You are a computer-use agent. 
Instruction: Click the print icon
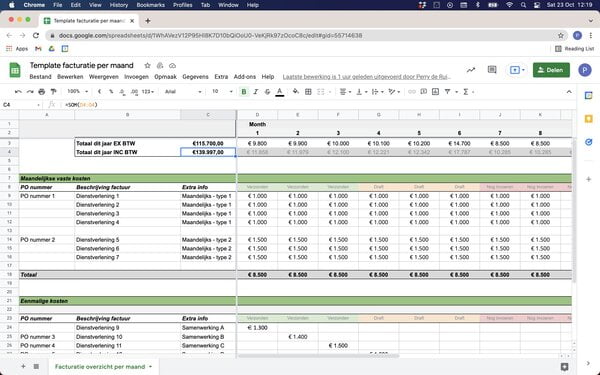click(42, 92)
